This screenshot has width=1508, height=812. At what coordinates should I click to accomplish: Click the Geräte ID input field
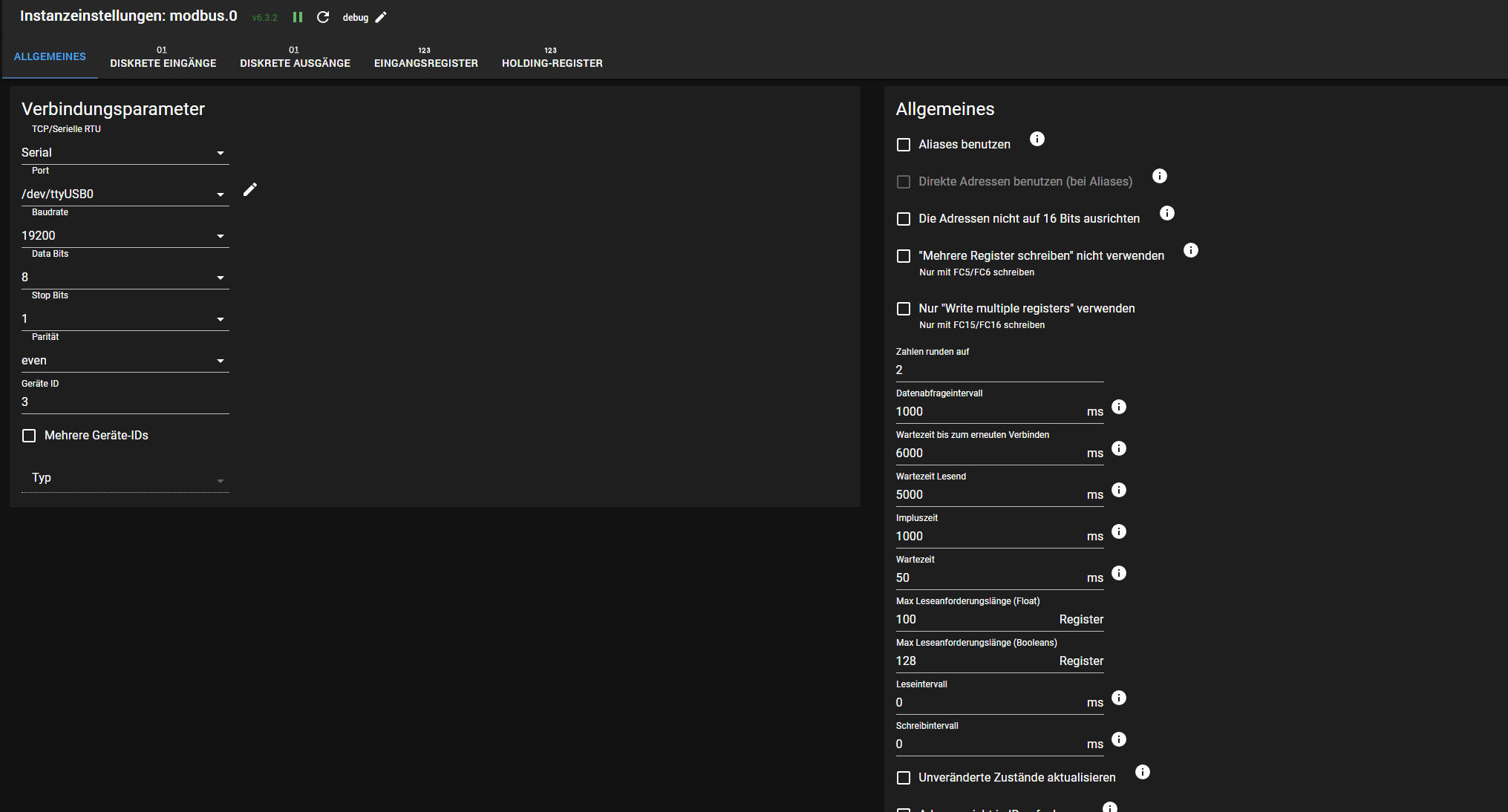tap(124, 402)
